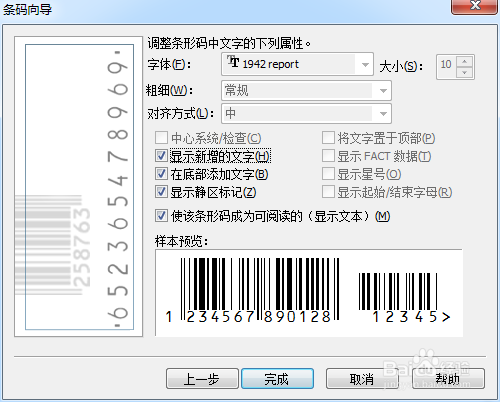Click the vertical barcode preview panel

pos(79,187)
